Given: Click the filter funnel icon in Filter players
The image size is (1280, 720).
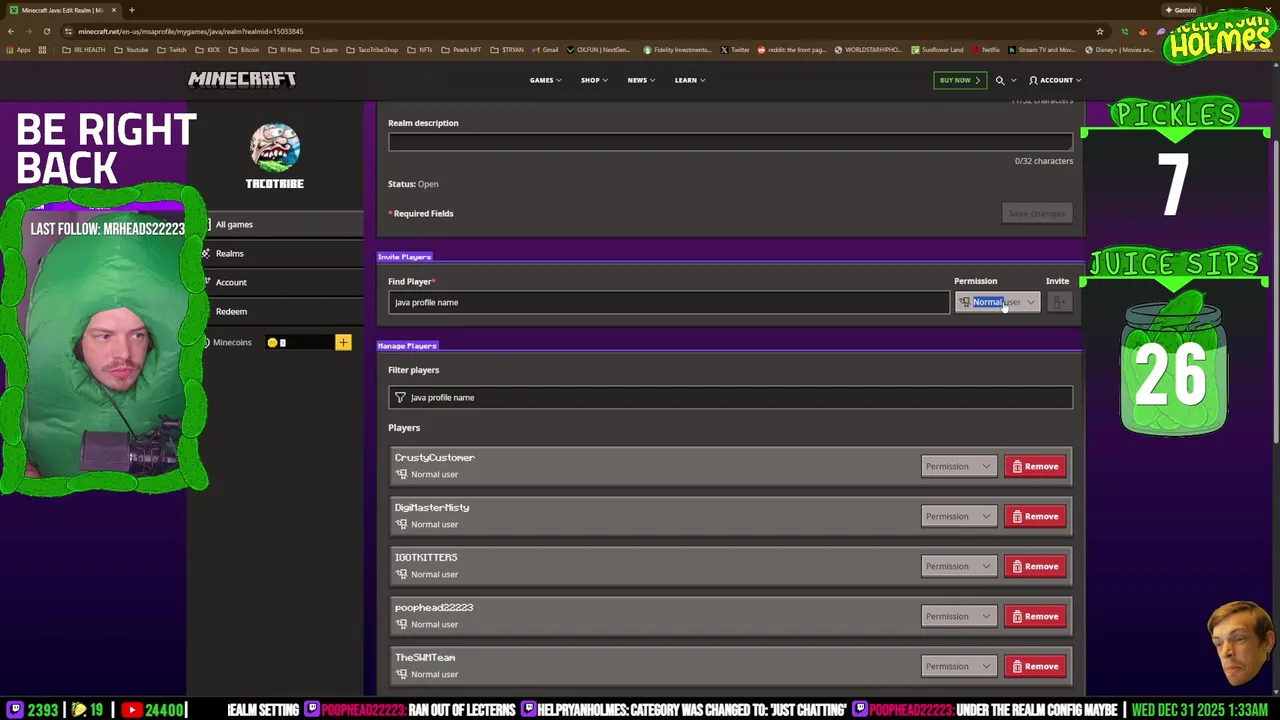Looking at the screenshot, I should 400,398.
